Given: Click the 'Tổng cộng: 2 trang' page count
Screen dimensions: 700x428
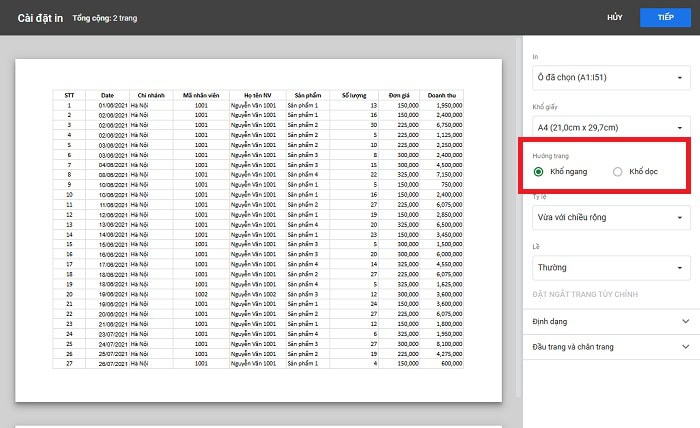Looking at the screenshot, I should point(105,19).
